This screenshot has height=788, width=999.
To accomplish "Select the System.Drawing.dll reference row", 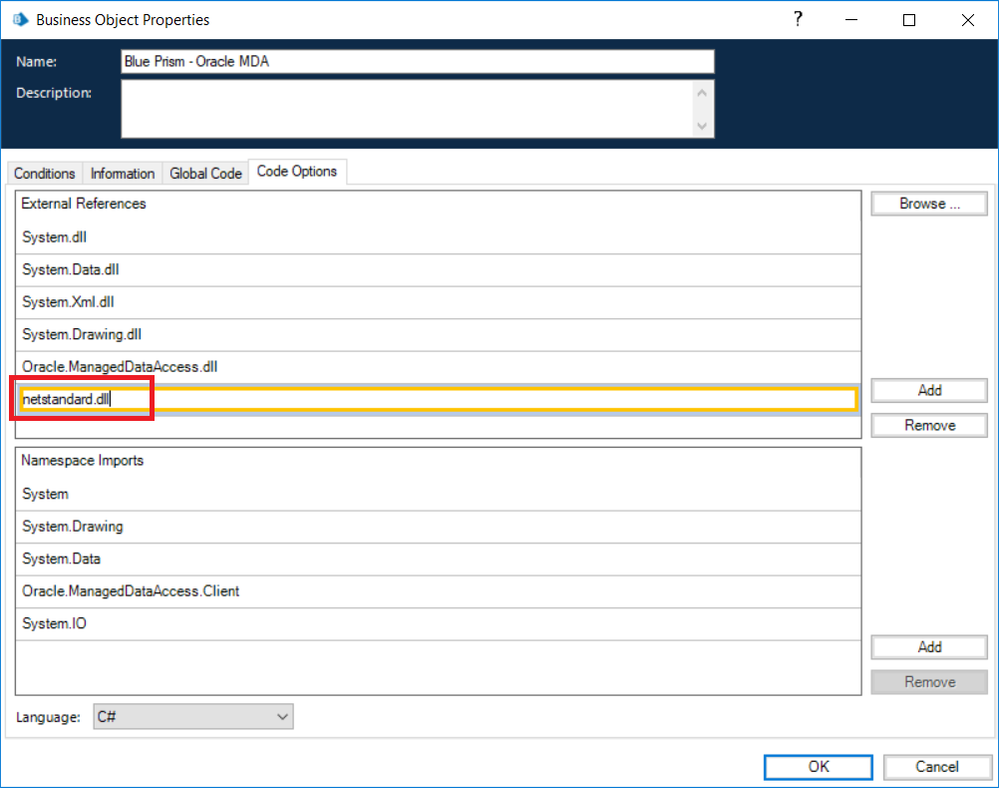I will coord(438,335).
